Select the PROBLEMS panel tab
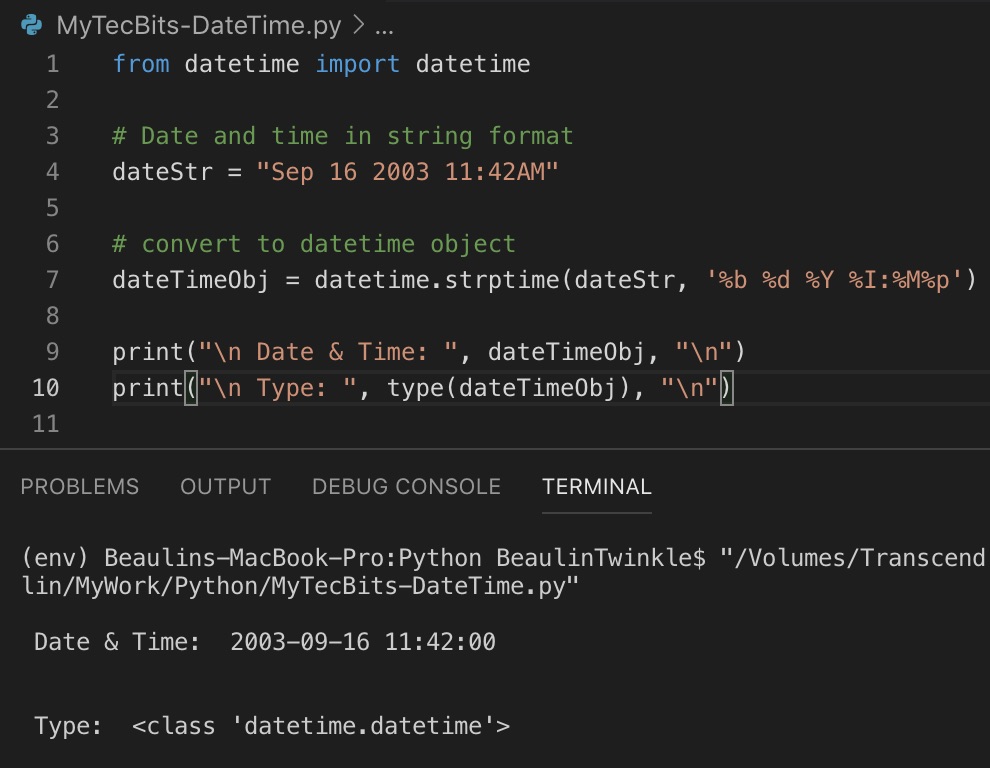The height and width of the screenshot is (768, 990). click(x=79, y=487)
